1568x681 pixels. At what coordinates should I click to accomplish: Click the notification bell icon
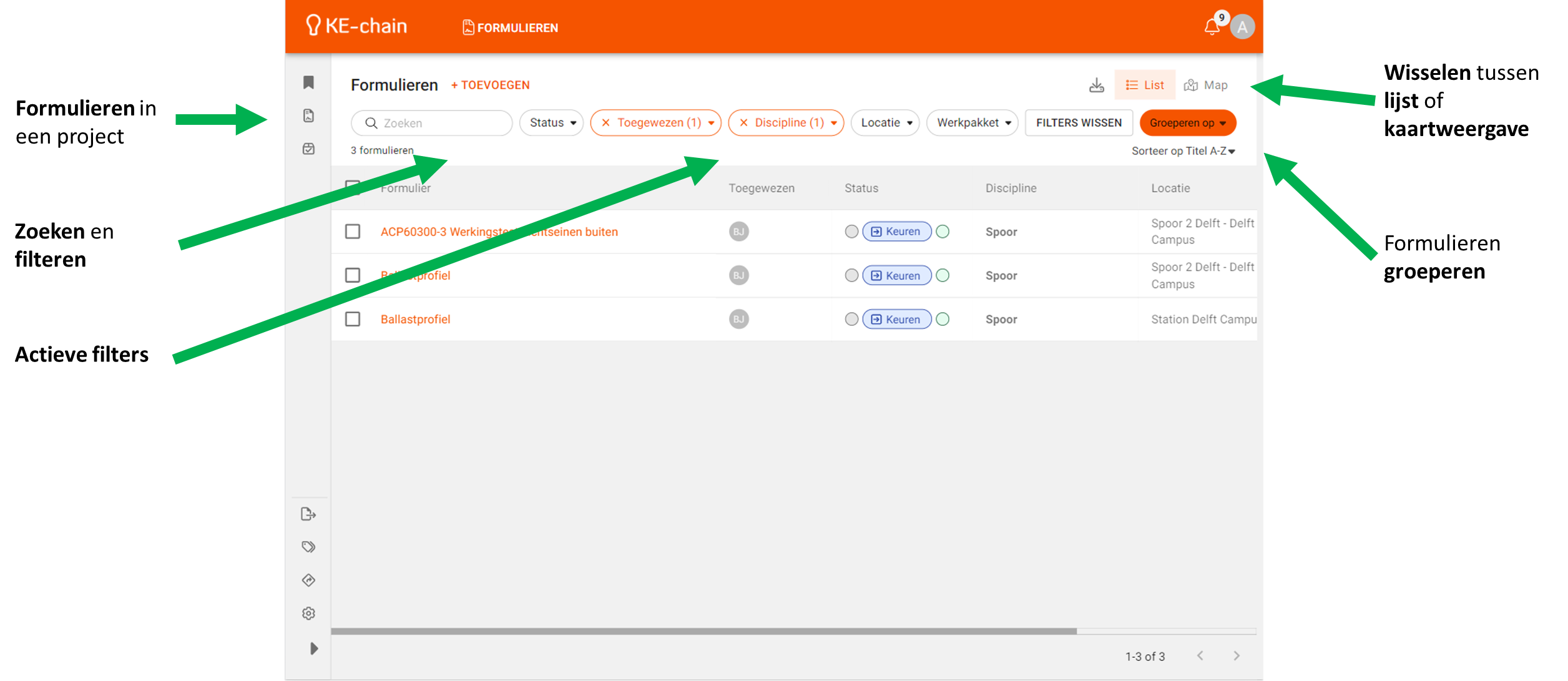(1212, 27)
